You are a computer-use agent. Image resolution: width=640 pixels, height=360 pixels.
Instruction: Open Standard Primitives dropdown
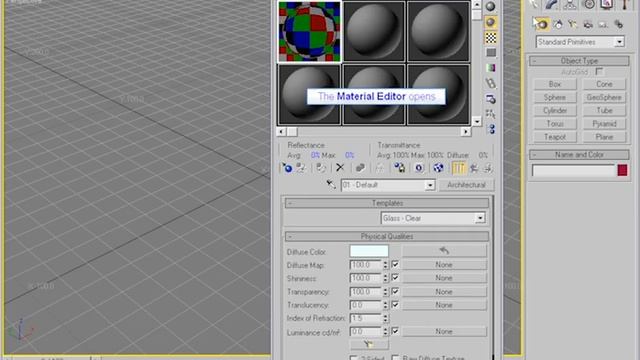(619, 42)
